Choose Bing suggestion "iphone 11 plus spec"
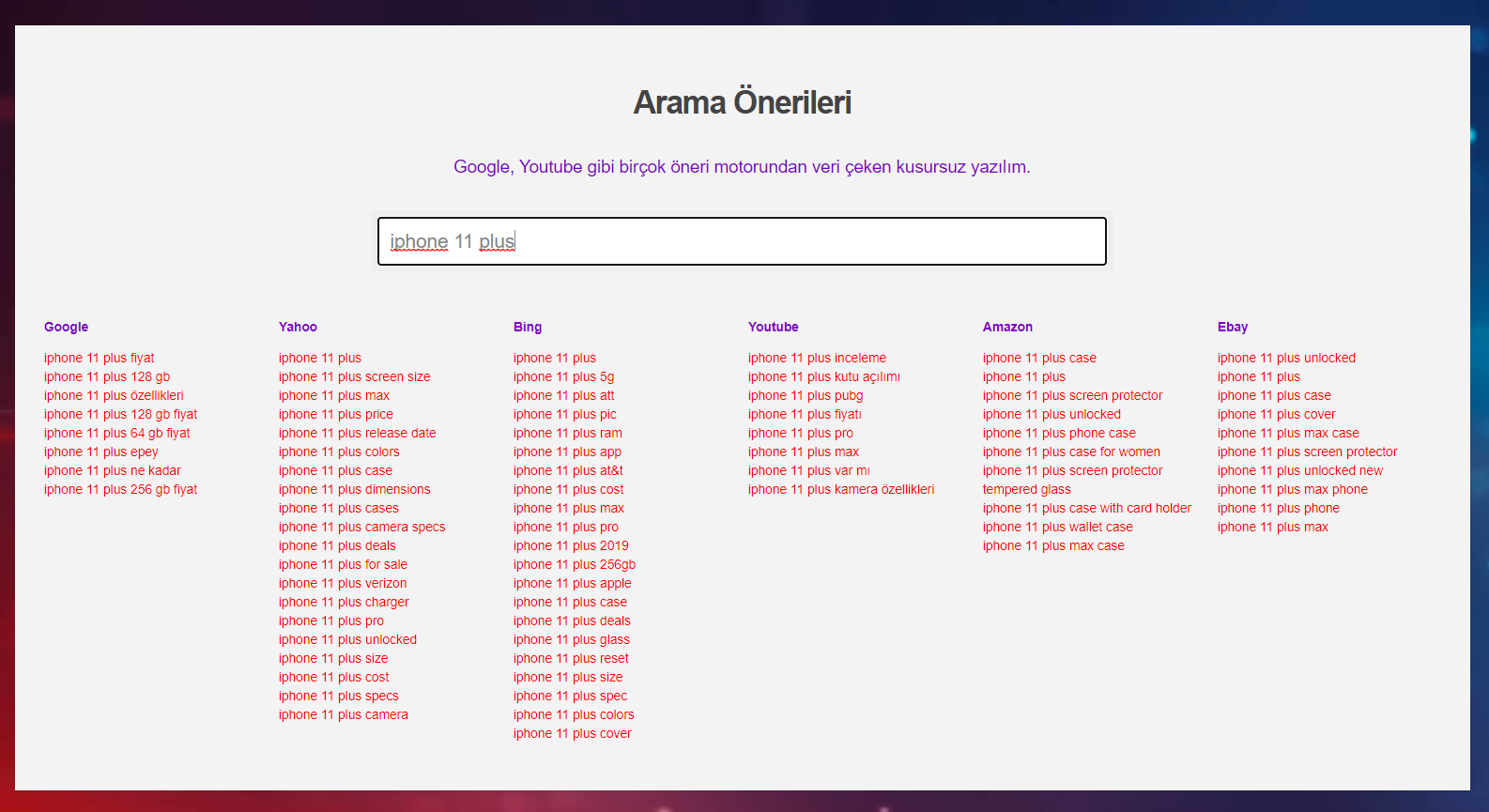 click(571, 696)
